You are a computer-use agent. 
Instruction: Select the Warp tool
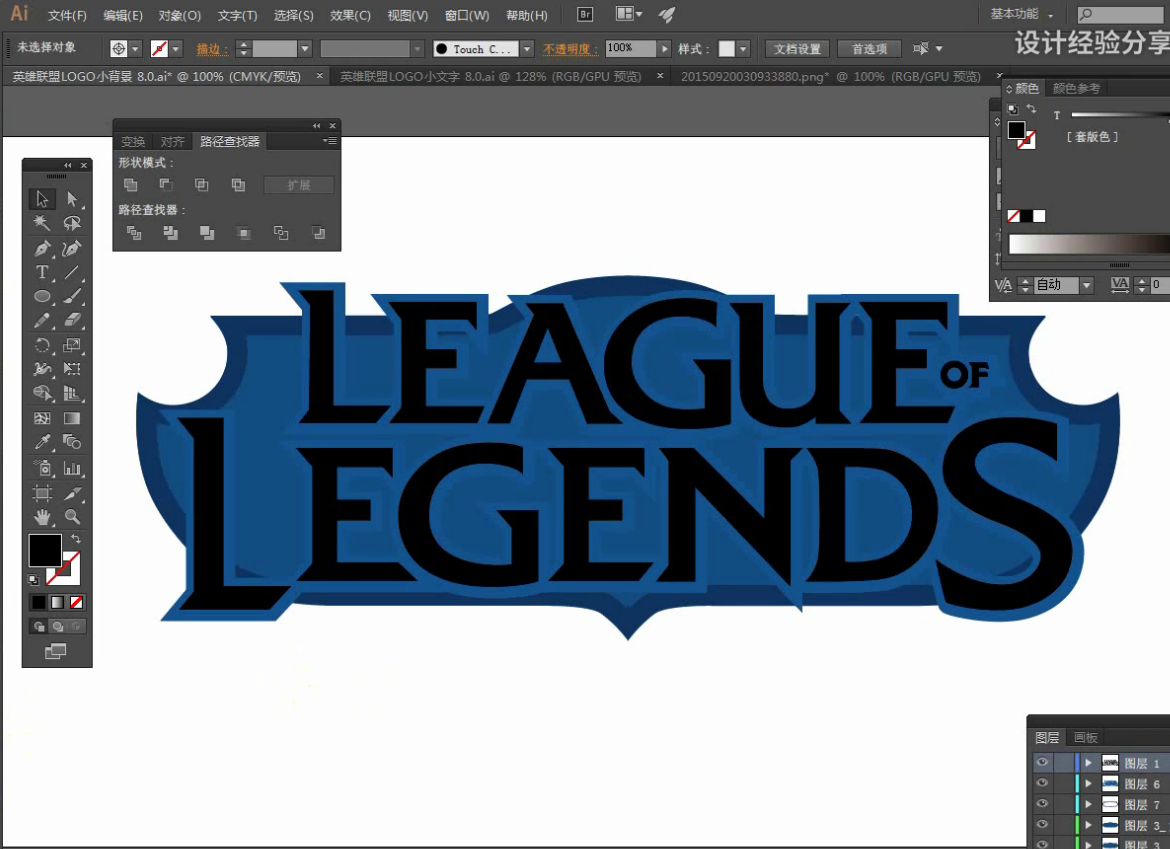pyautogui.click(x=42, y=369)
